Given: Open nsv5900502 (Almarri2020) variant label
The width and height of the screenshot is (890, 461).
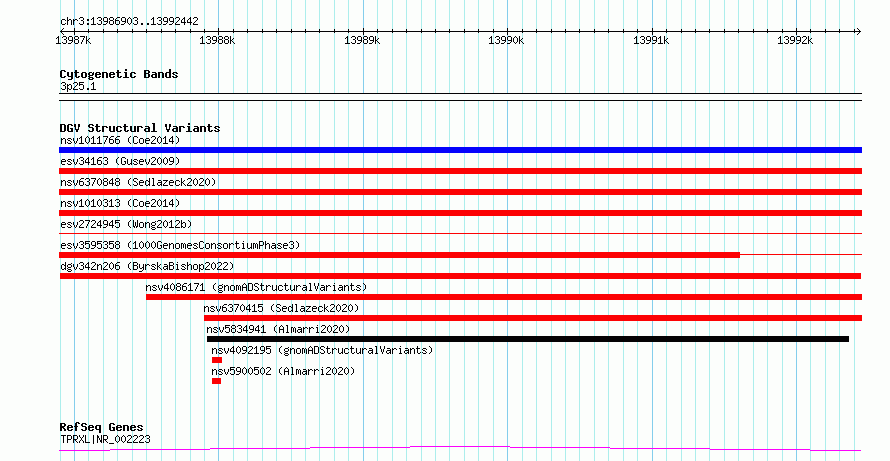Looking at the screenshot, I should pos(283,371).
